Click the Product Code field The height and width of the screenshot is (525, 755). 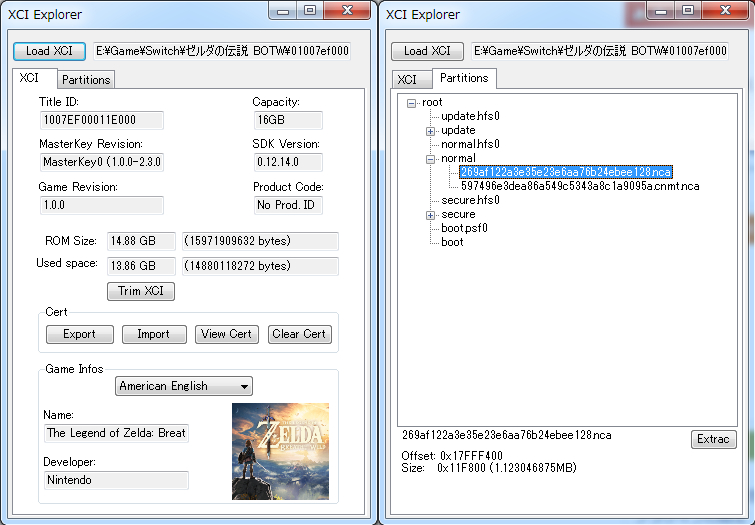(x=287, y=205)
